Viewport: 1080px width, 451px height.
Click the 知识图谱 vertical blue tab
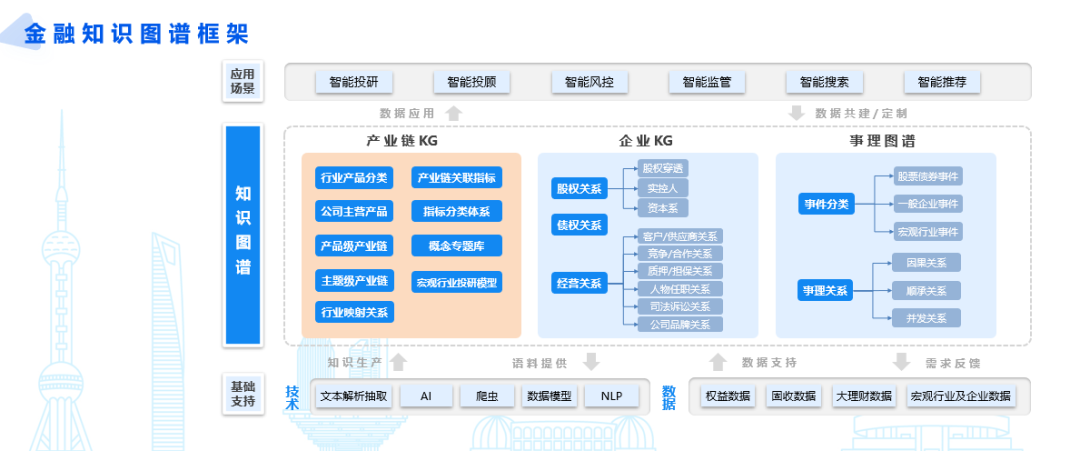coord(243,231)
